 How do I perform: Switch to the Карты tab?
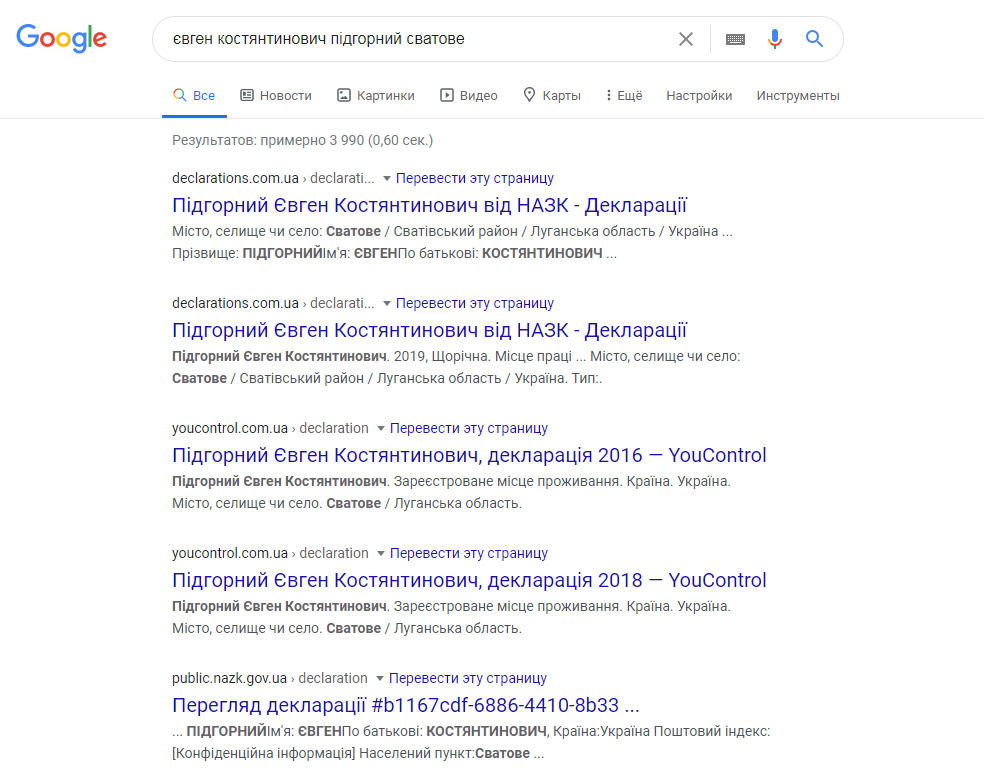pyautogui.click(x=552, y=95)
